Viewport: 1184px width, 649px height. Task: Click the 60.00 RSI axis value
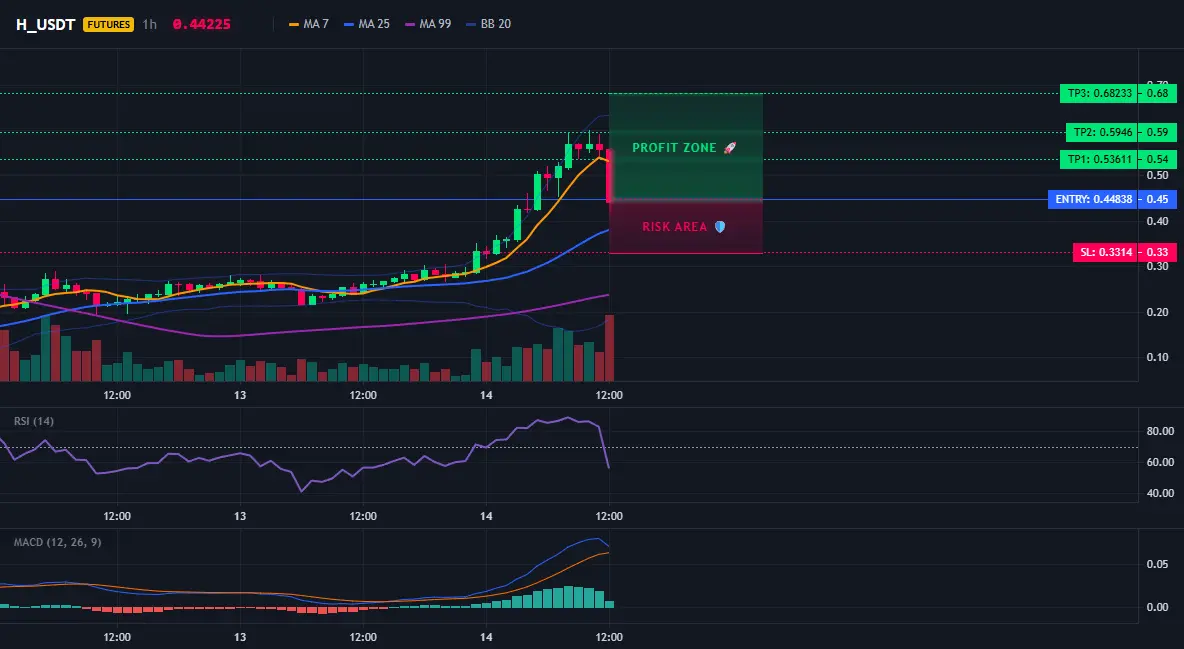(1161, 462)
